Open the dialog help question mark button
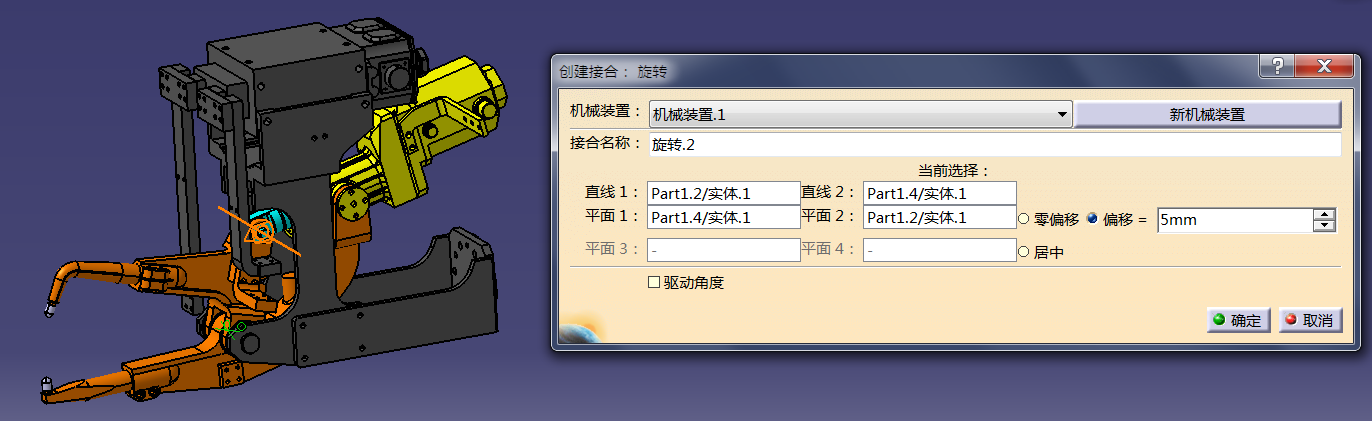The width and height of the screenshot is (1372, 421). coord(1277,67)
